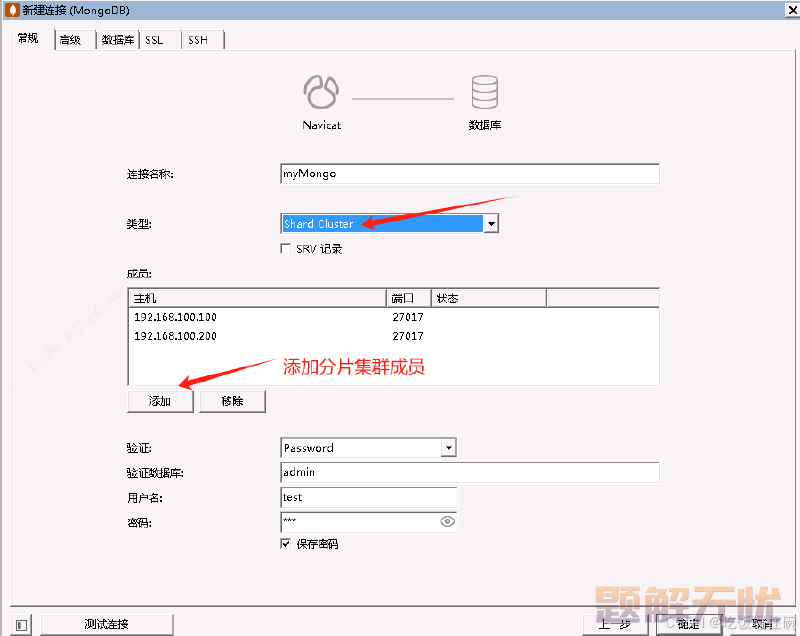Open the 验证 Password dropdown

click(x=448, y=448)
